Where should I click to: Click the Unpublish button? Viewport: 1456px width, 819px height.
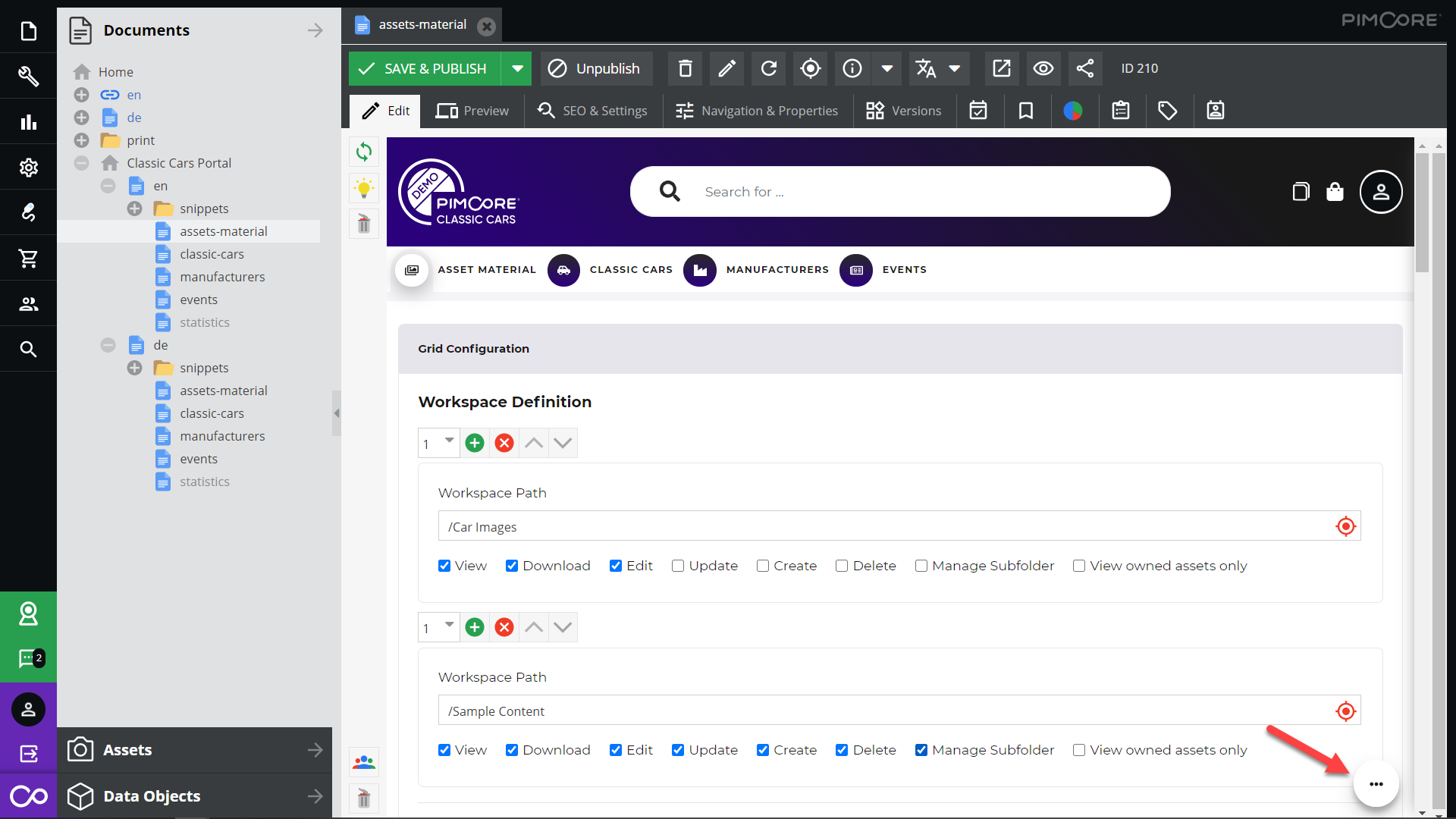595,68
